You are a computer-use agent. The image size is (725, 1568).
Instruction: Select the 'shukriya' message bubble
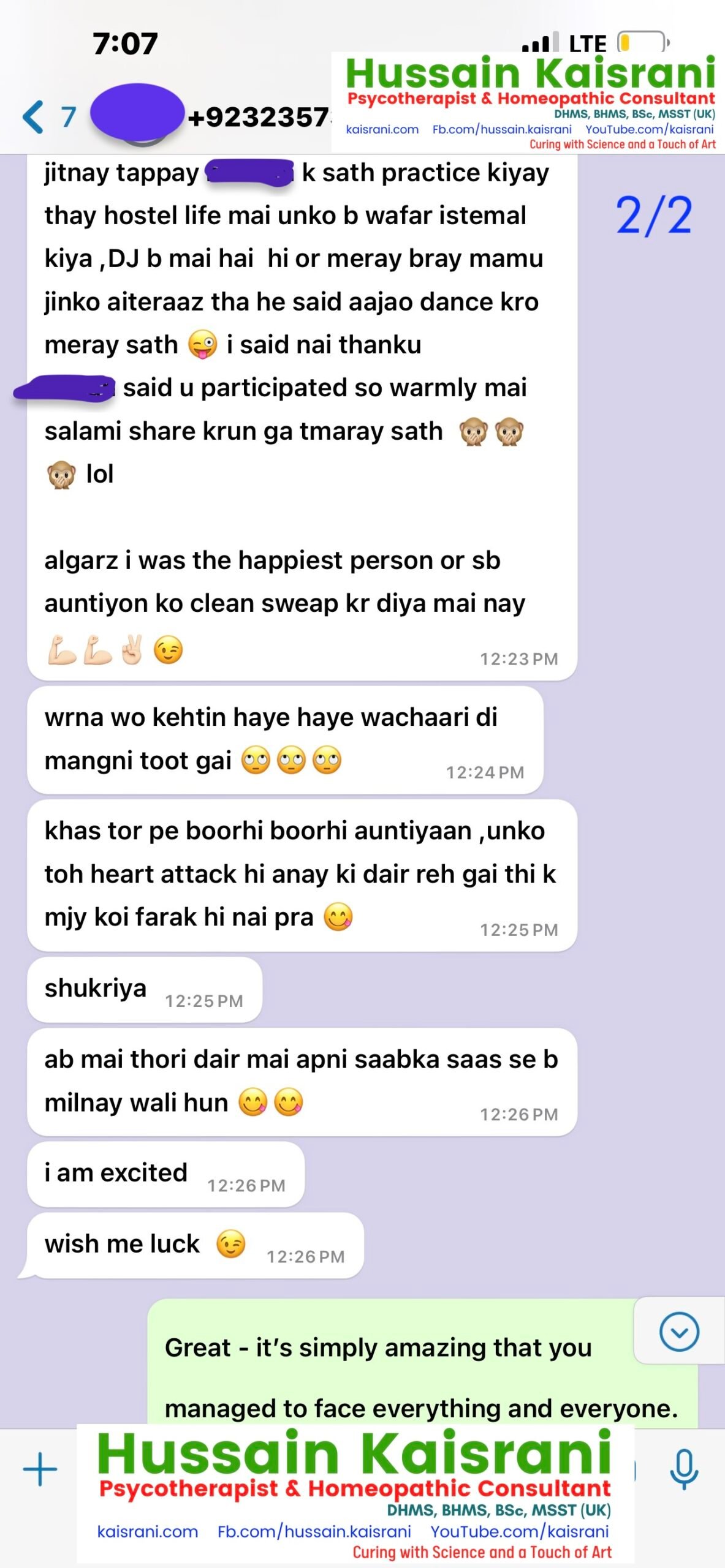pos(145,989)
